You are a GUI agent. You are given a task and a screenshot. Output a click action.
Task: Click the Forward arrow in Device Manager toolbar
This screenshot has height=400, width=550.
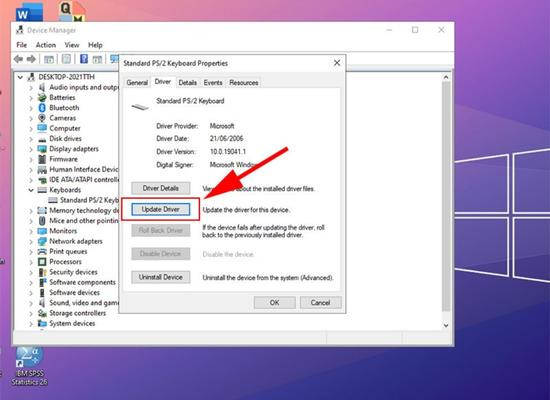31,59
